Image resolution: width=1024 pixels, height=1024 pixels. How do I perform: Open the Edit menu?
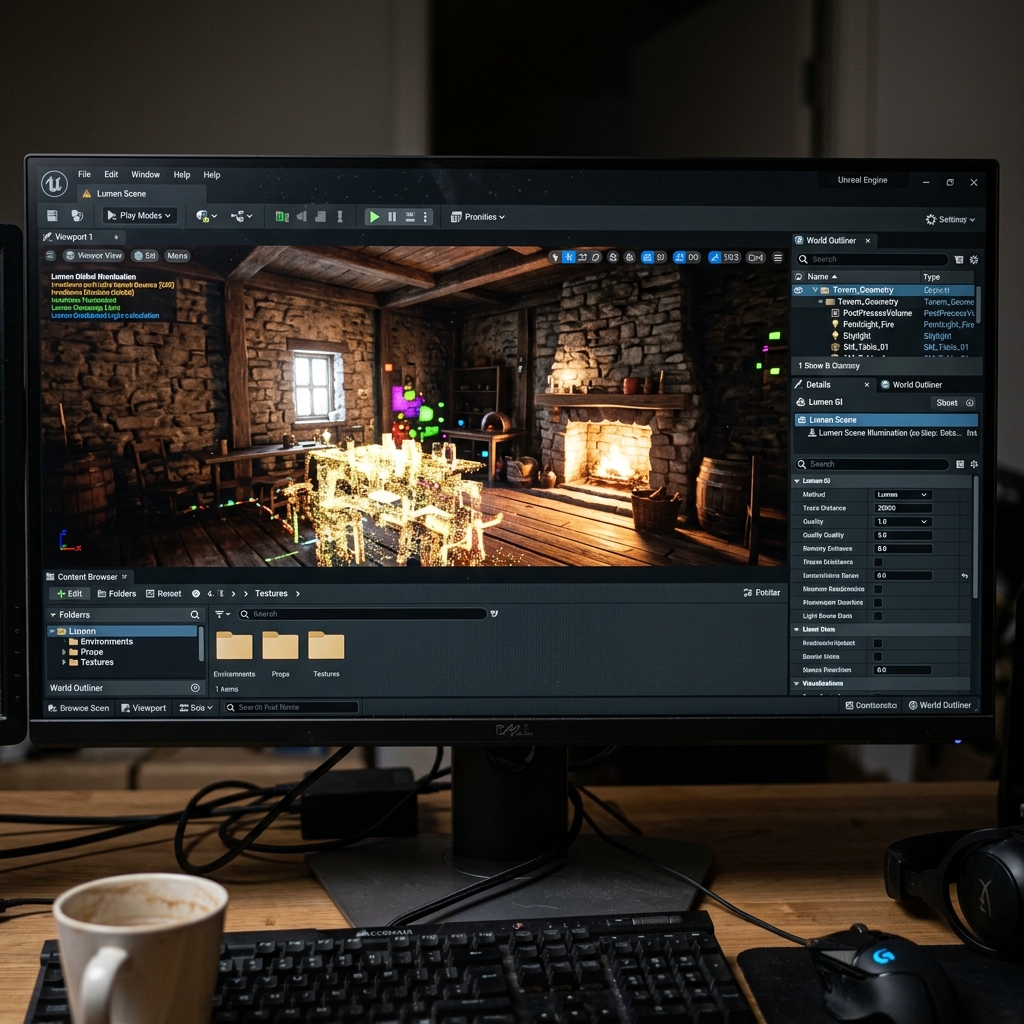click(x=111, y=174)
